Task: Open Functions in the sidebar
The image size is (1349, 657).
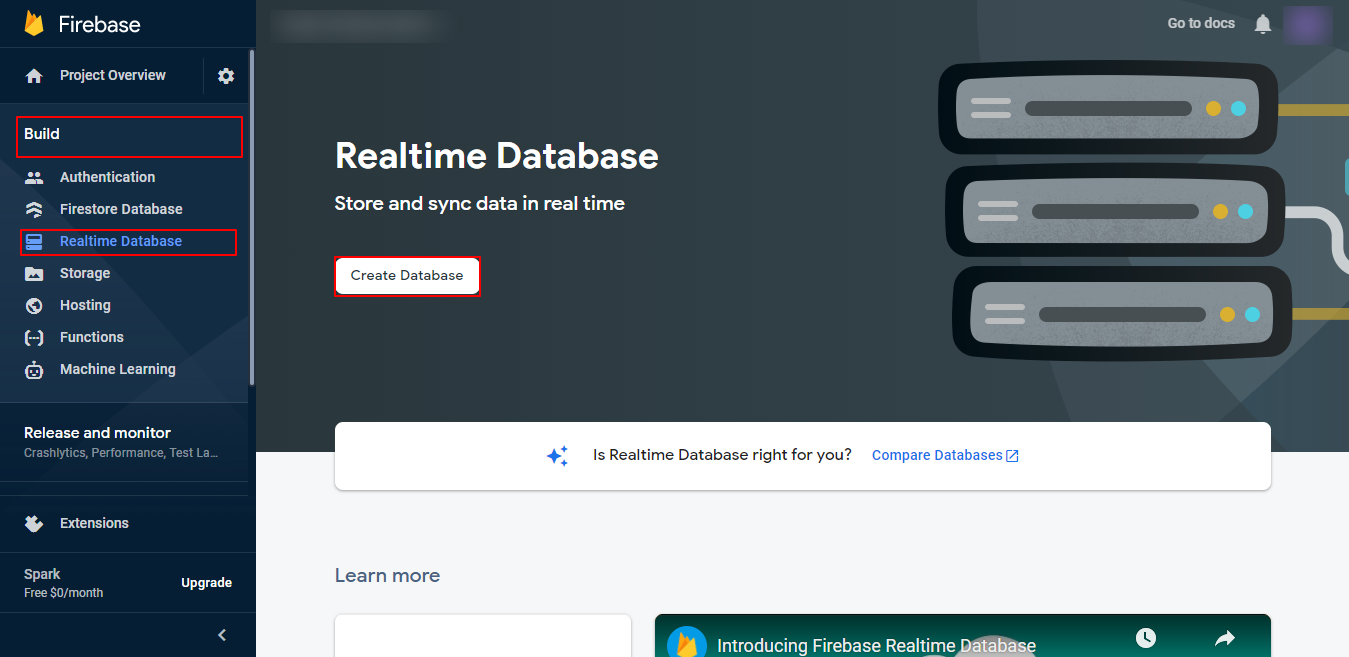Action: 92,338
